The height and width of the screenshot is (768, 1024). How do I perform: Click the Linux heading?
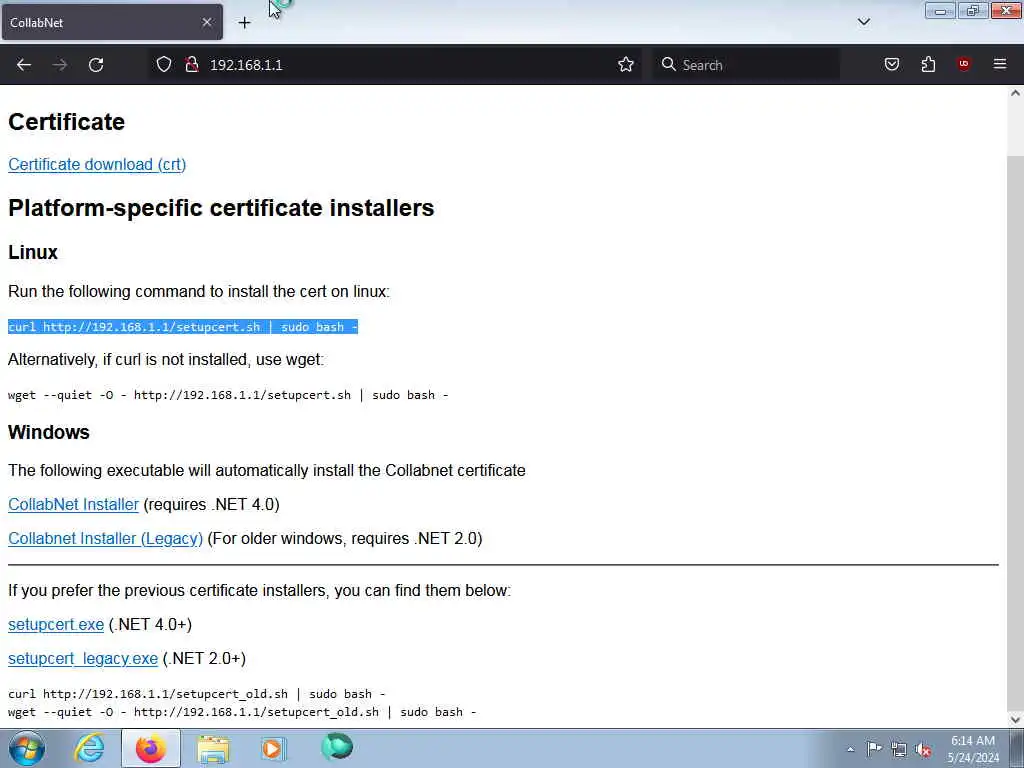[x=33, y=252]
